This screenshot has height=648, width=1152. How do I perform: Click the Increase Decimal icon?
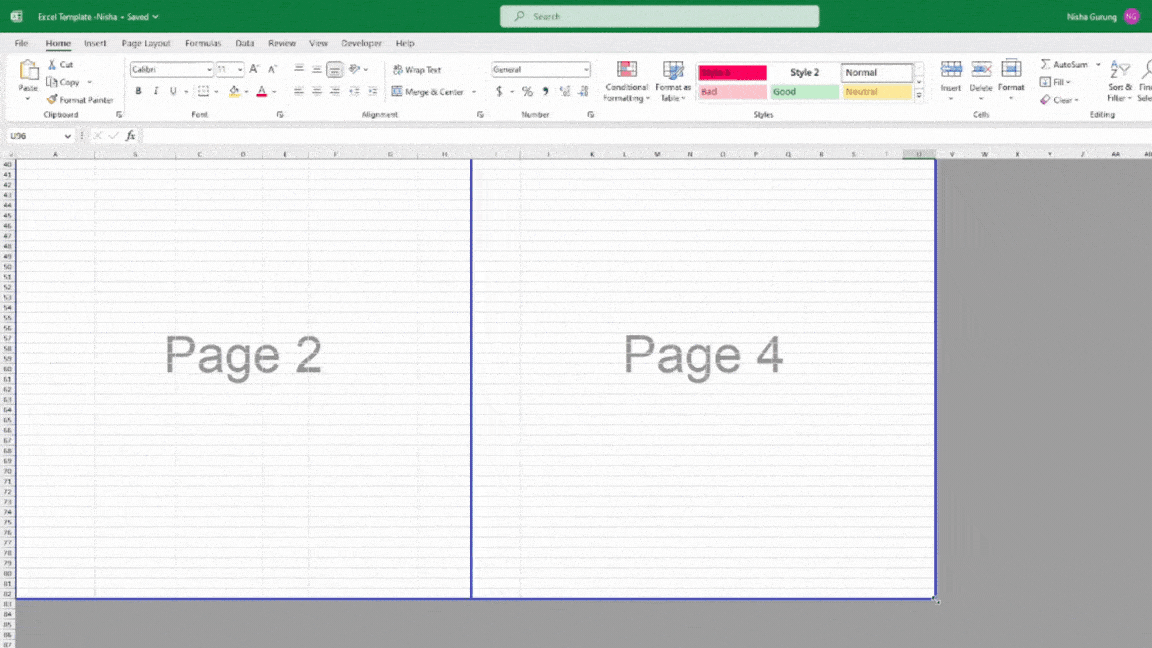[x=564, y=91]
